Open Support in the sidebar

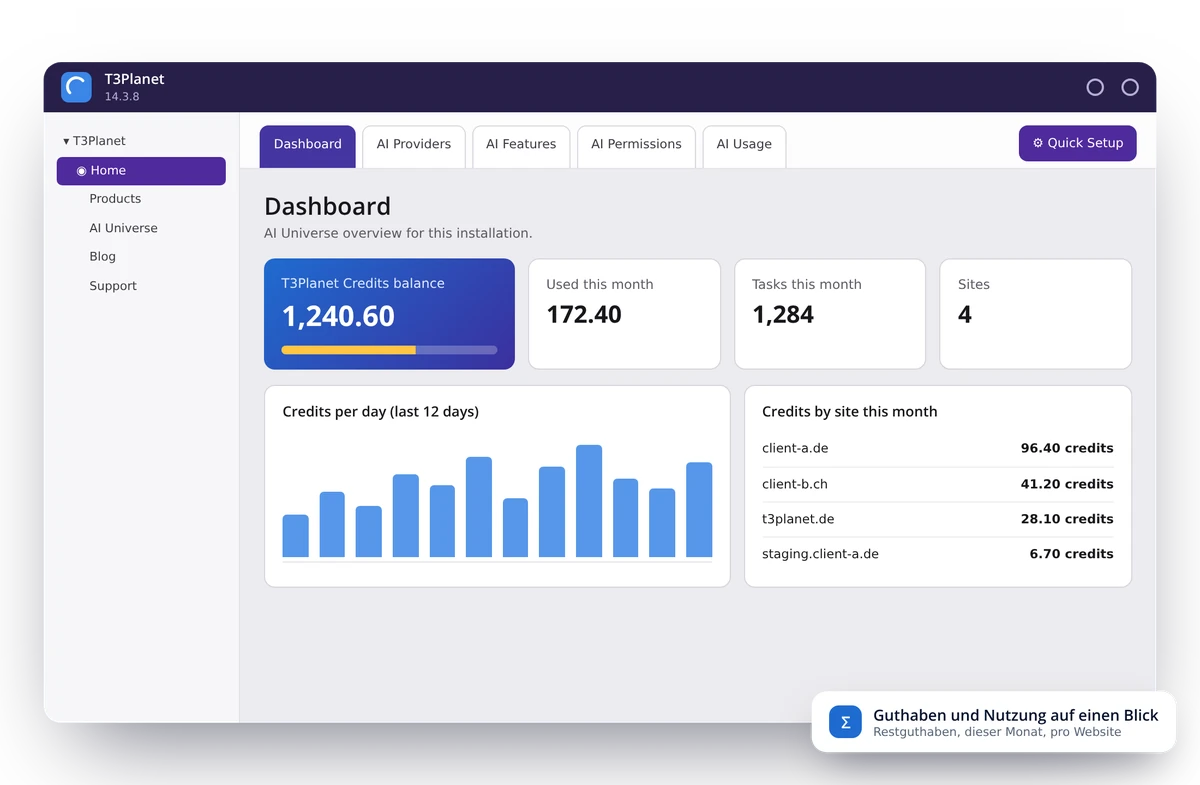[113, 286]
